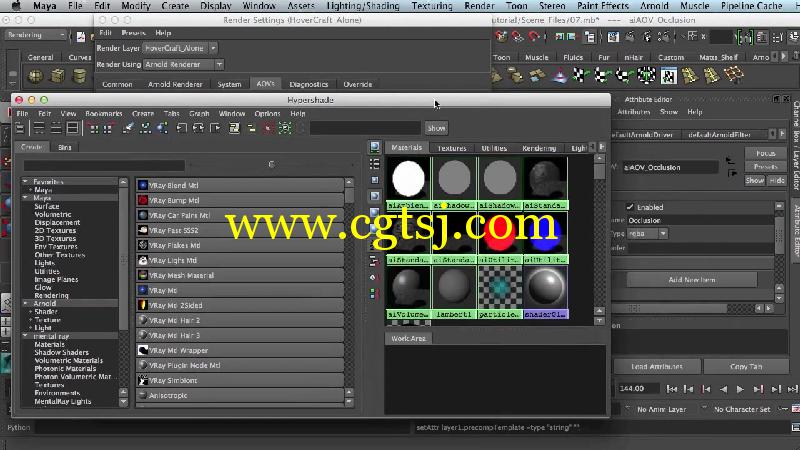800x450 pixels.
Task: Show top and bottom tabs in Hypershade
Action: point(72,128)
